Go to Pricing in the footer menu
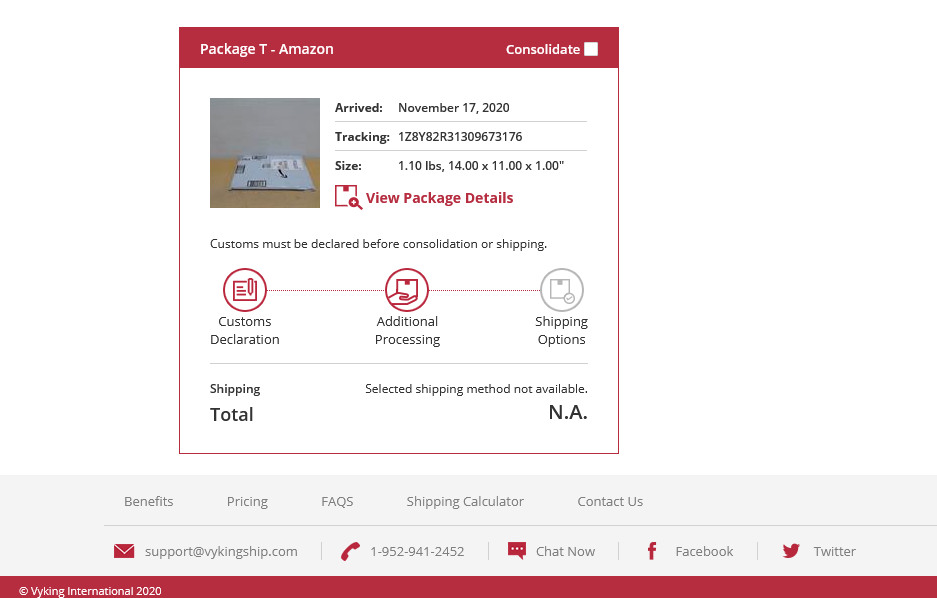This screenshot has height=598, width=937. click(x=247, y=501)
